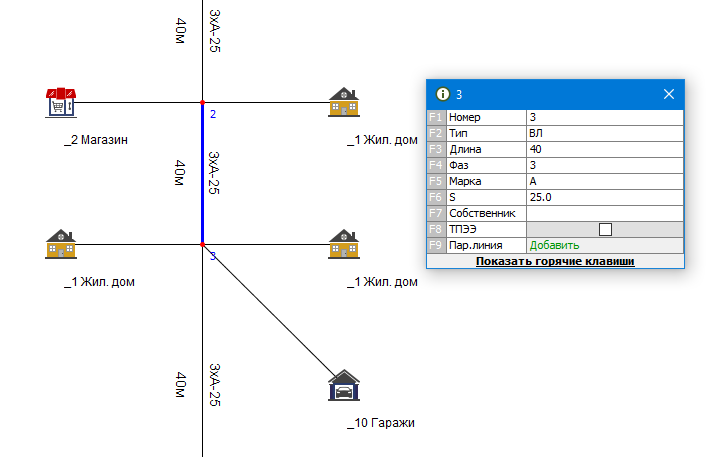710x457 pixels.
Task: Click the _2 Магазин label
Action: (x=96, y=140)
